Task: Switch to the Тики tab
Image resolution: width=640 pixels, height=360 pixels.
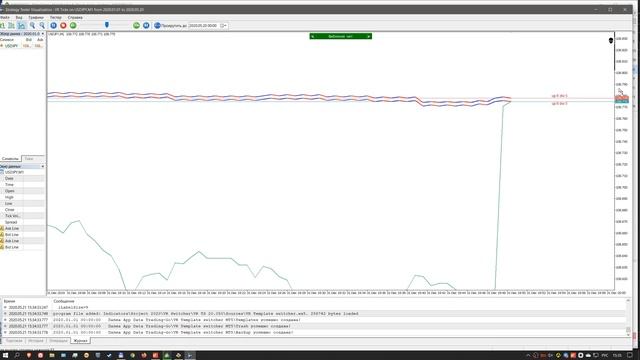Action: [x=29, y=159]
